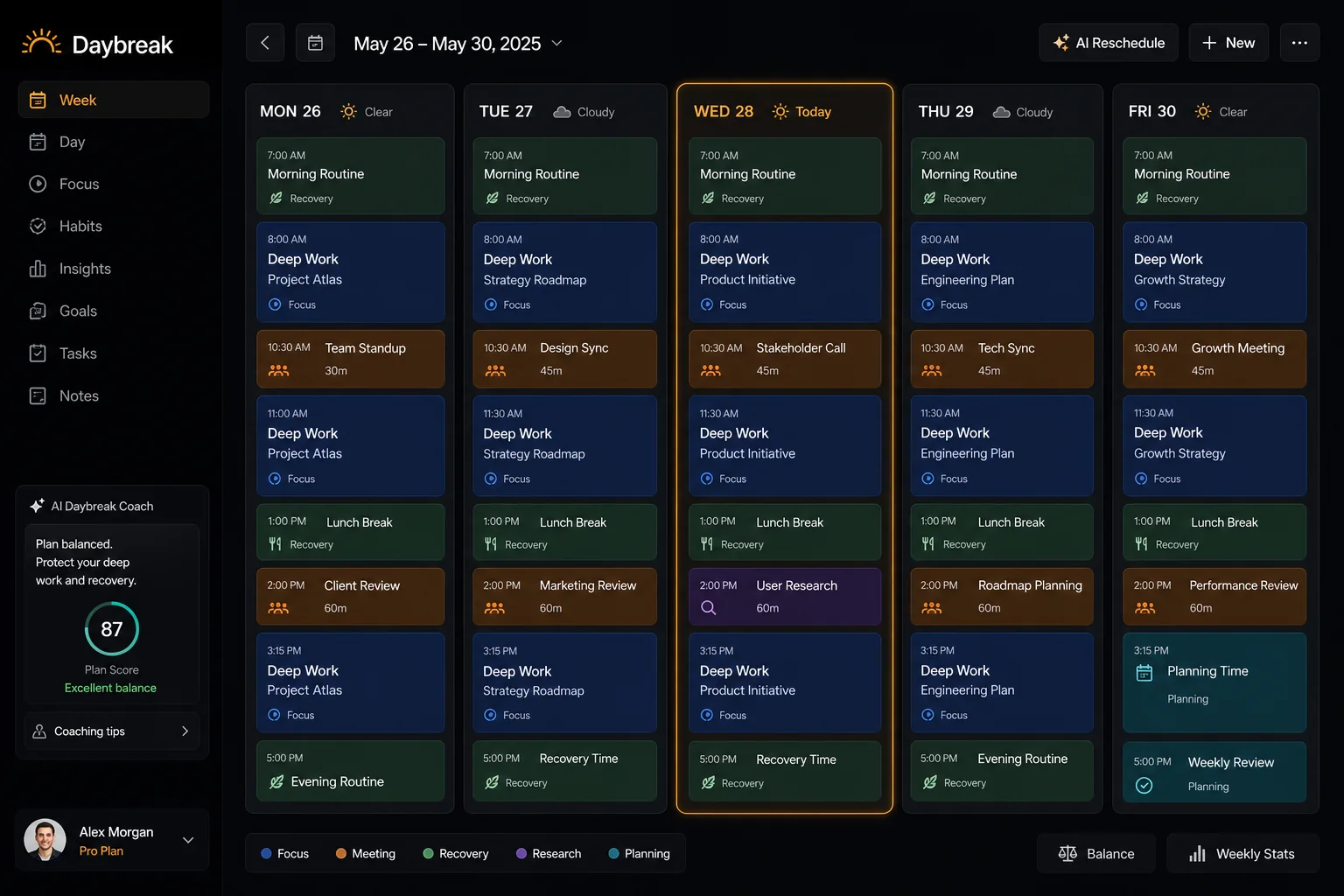Open the Notes section

114,395
